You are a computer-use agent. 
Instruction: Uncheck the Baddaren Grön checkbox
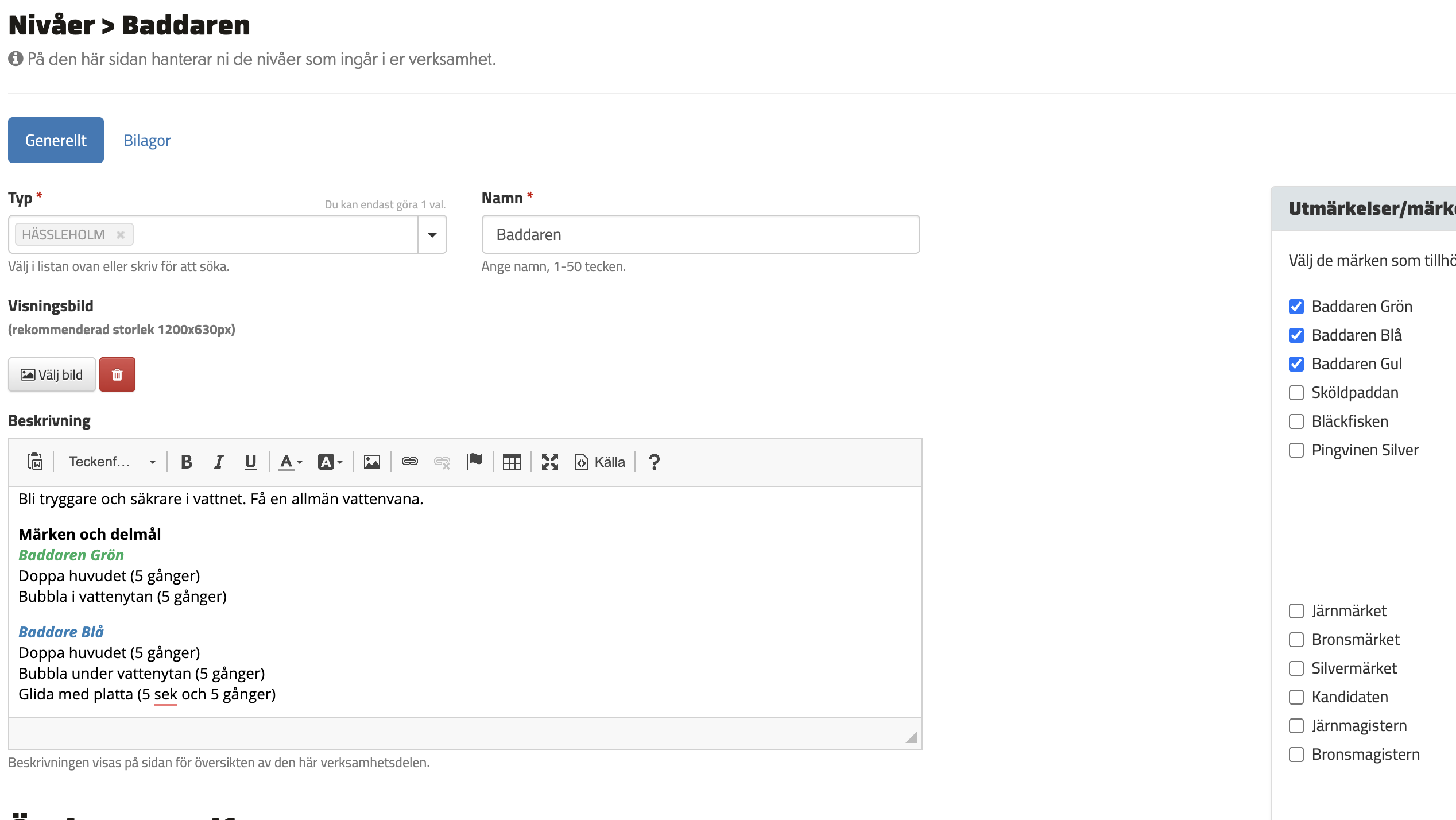[x=1296, y=307]
